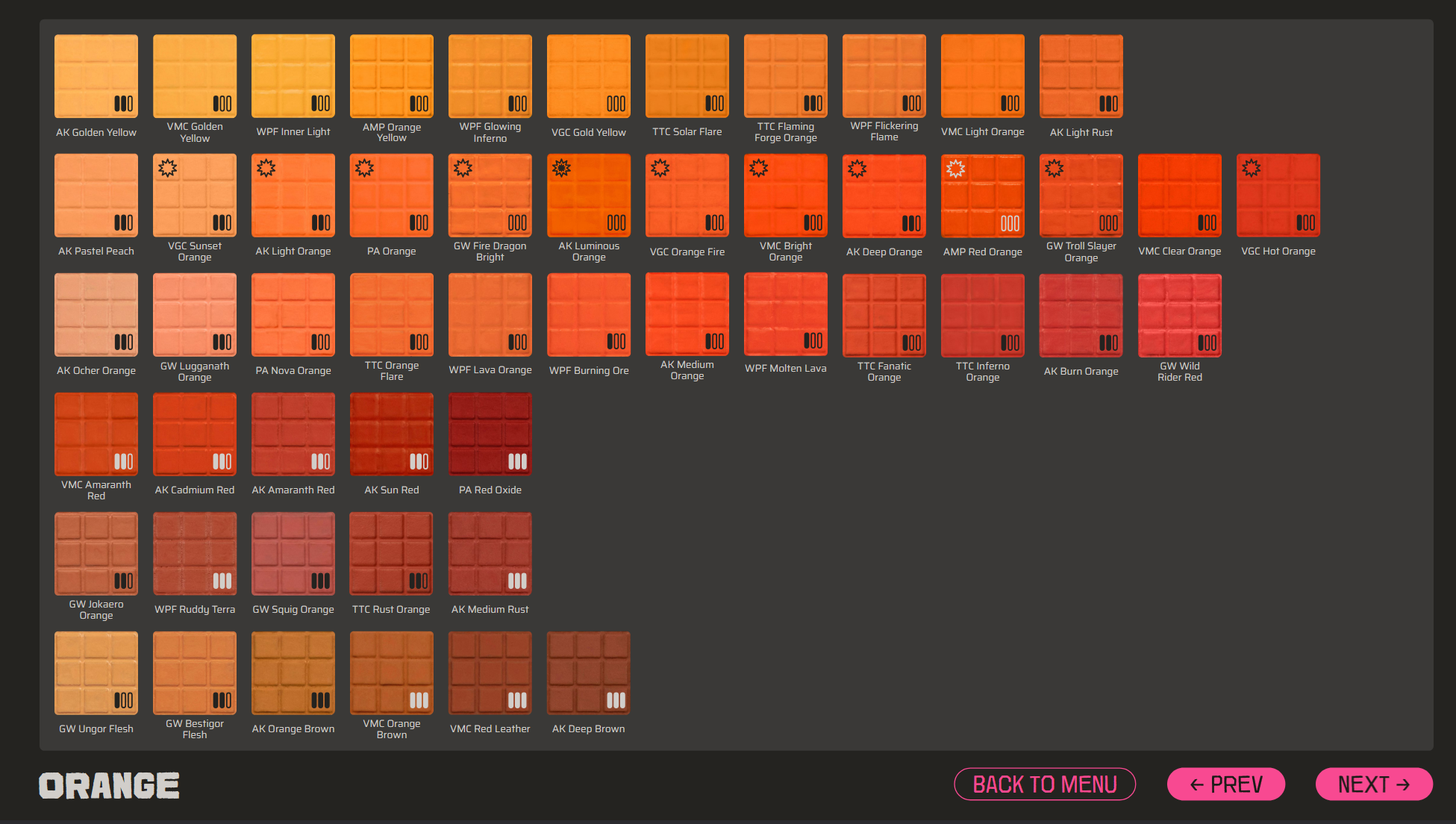Click the ORANGE category heading
The width and height of the screenshot is (1456, 824).
pos(109,785)
